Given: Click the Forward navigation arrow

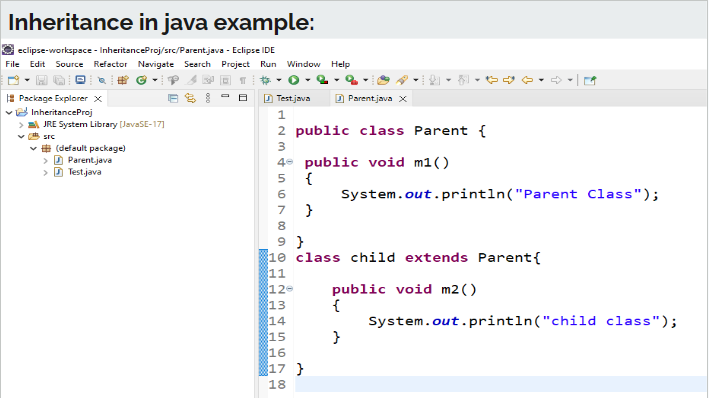Looking at the screenshot, I should click(x=556, y=80).
